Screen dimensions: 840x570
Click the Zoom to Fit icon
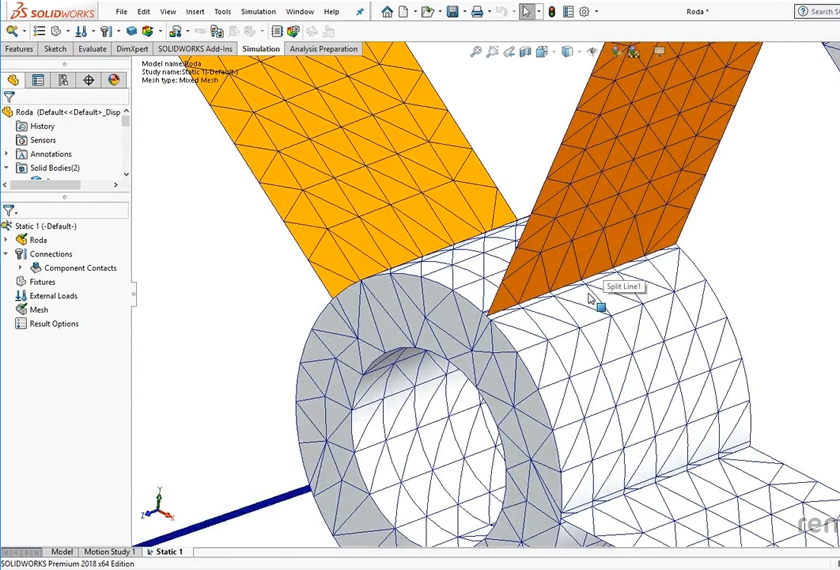click(x=476, y=52)
